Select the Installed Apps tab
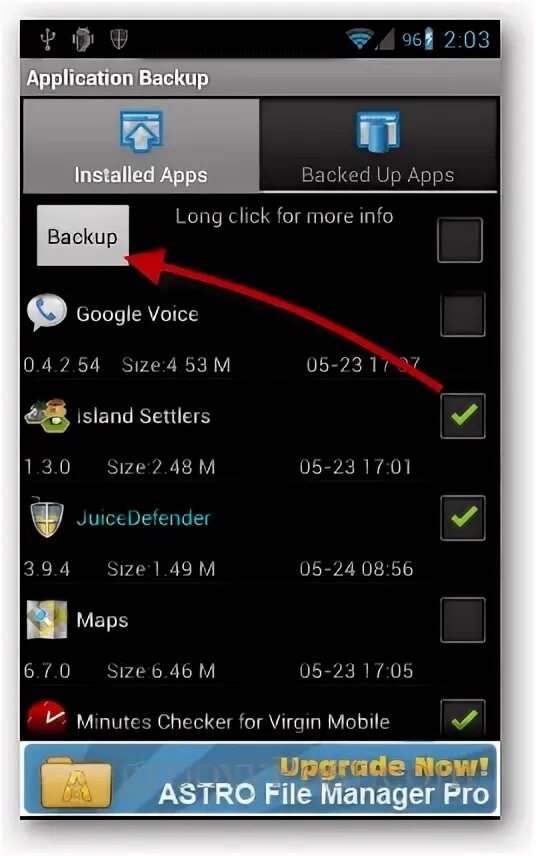 pos(141,145)
